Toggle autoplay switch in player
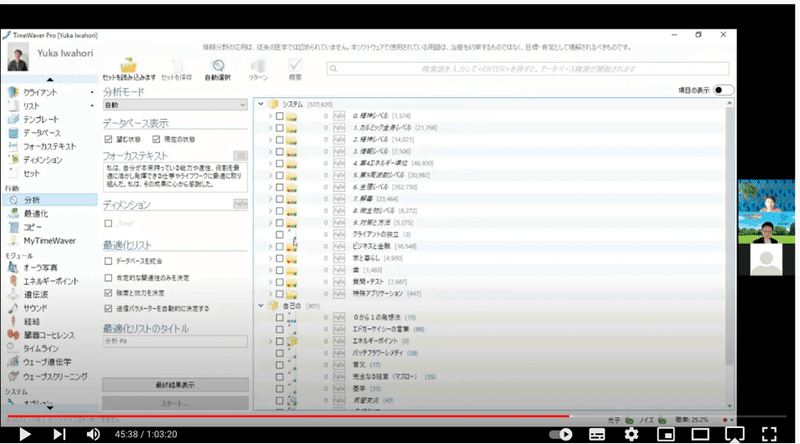800x444 pixels. coord(560,434)
